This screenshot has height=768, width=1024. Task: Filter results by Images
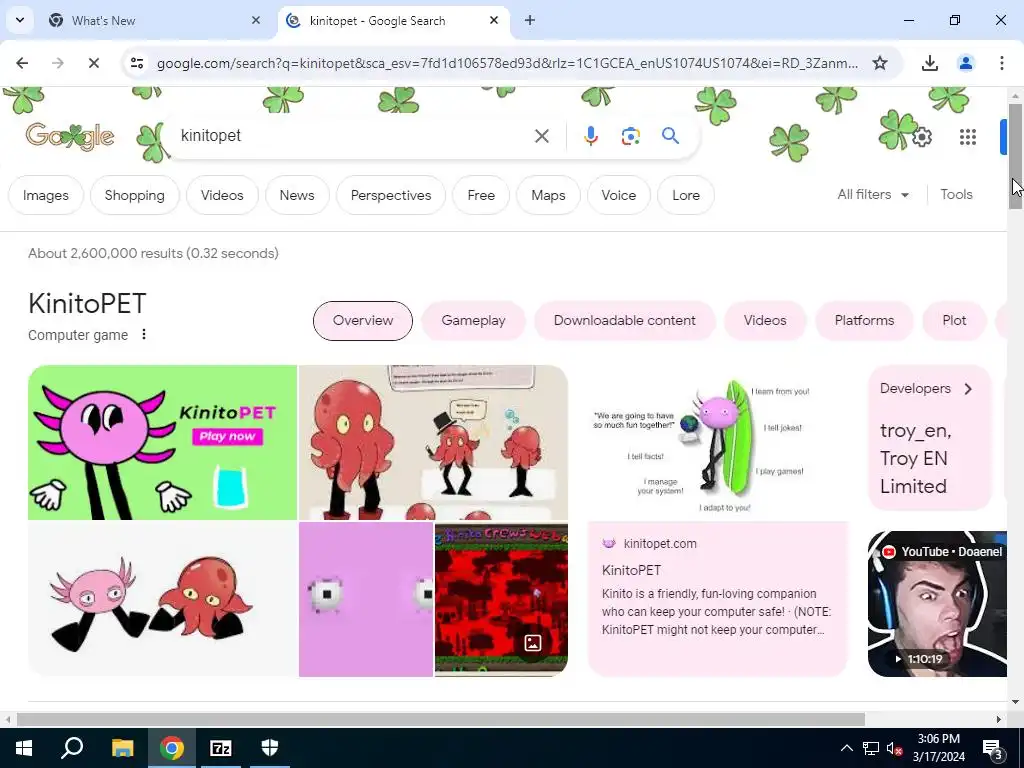pyautogui.click(x=46, y=195)
